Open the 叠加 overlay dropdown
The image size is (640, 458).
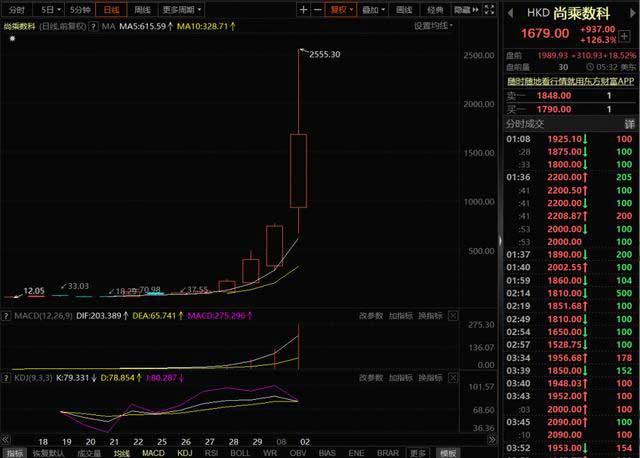click(x=373, y=10)
